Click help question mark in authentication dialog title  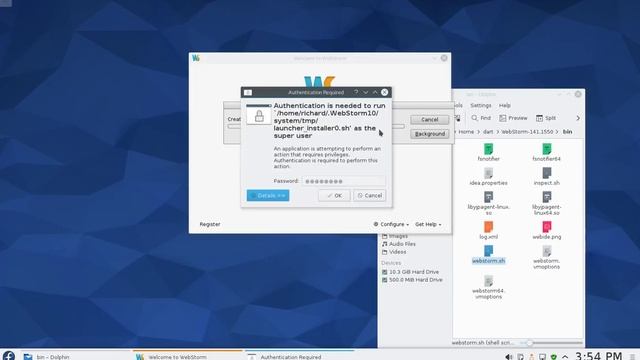[356, 92]
